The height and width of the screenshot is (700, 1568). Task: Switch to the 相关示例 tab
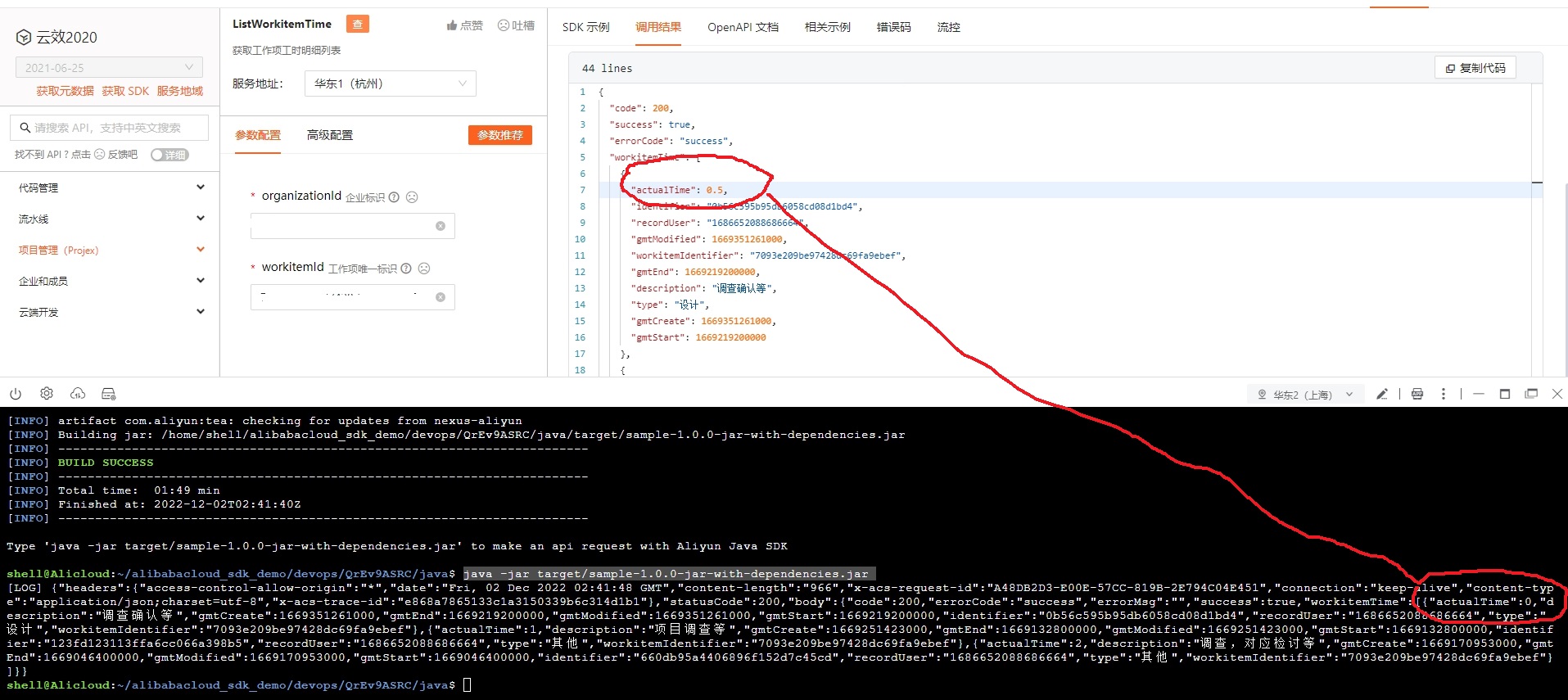coord(828,27)
